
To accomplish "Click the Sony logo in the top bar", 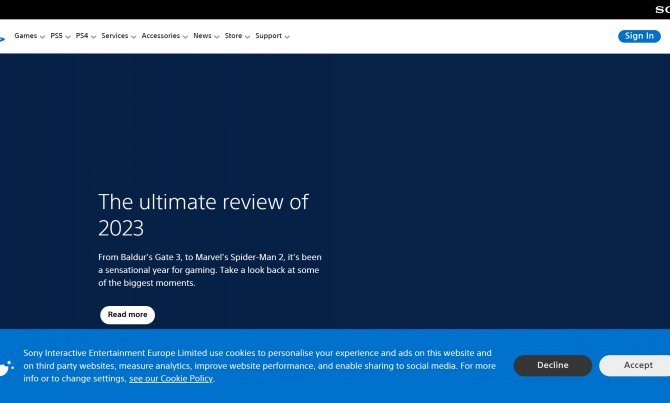I will pyautogui.click(x=662, y=9).
